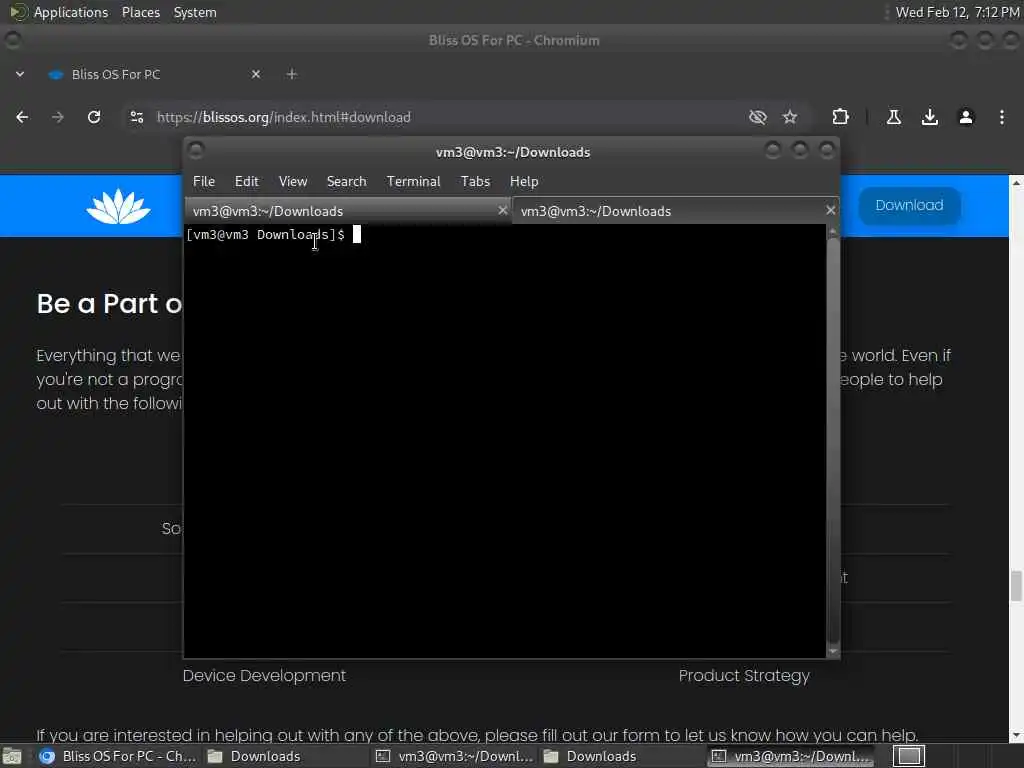
Task: Click the terminal scrollbar up arrow
Action: pyautogui.click(x=833, y=232)
